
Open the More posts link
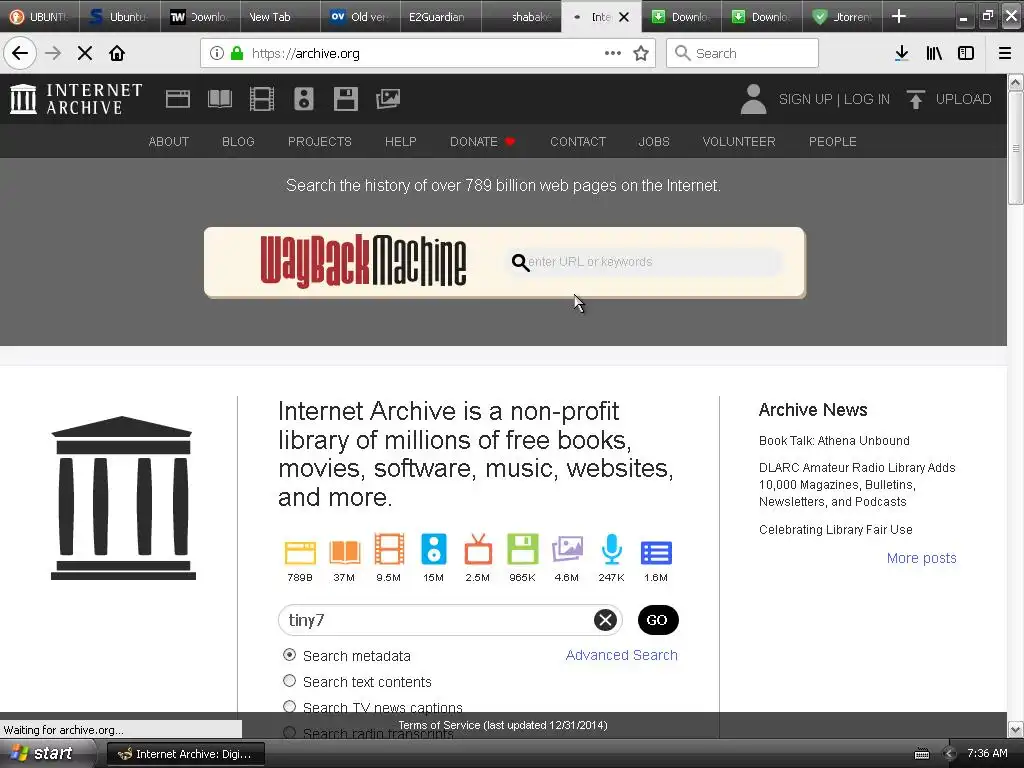coord(921,558)
